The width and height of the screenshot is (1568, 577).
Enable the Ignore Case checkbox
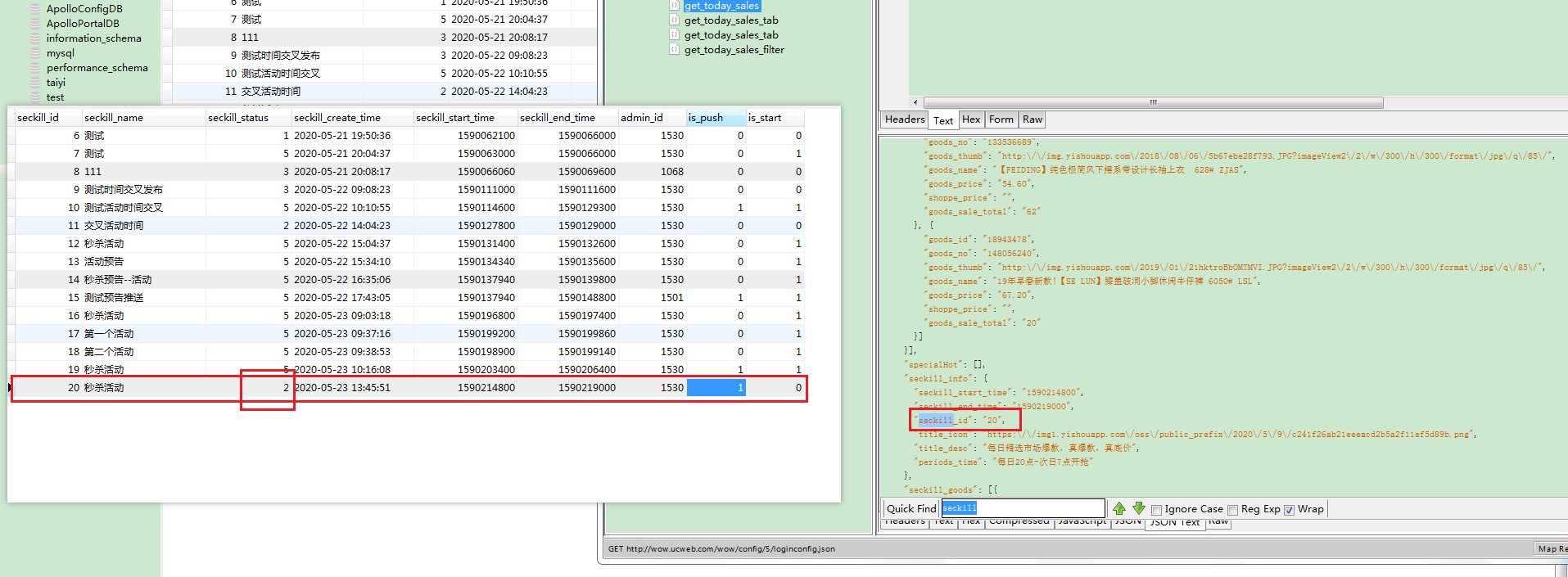click(x=1156, y=510)
